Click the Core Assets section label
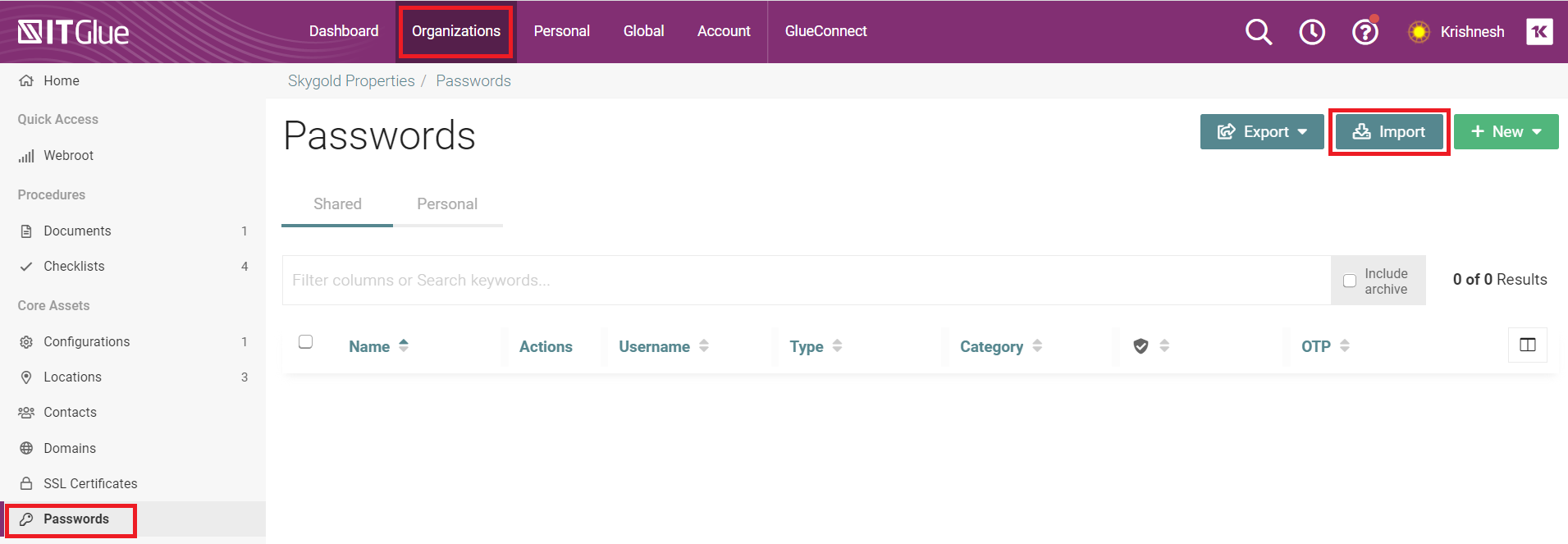 point(54,306)
